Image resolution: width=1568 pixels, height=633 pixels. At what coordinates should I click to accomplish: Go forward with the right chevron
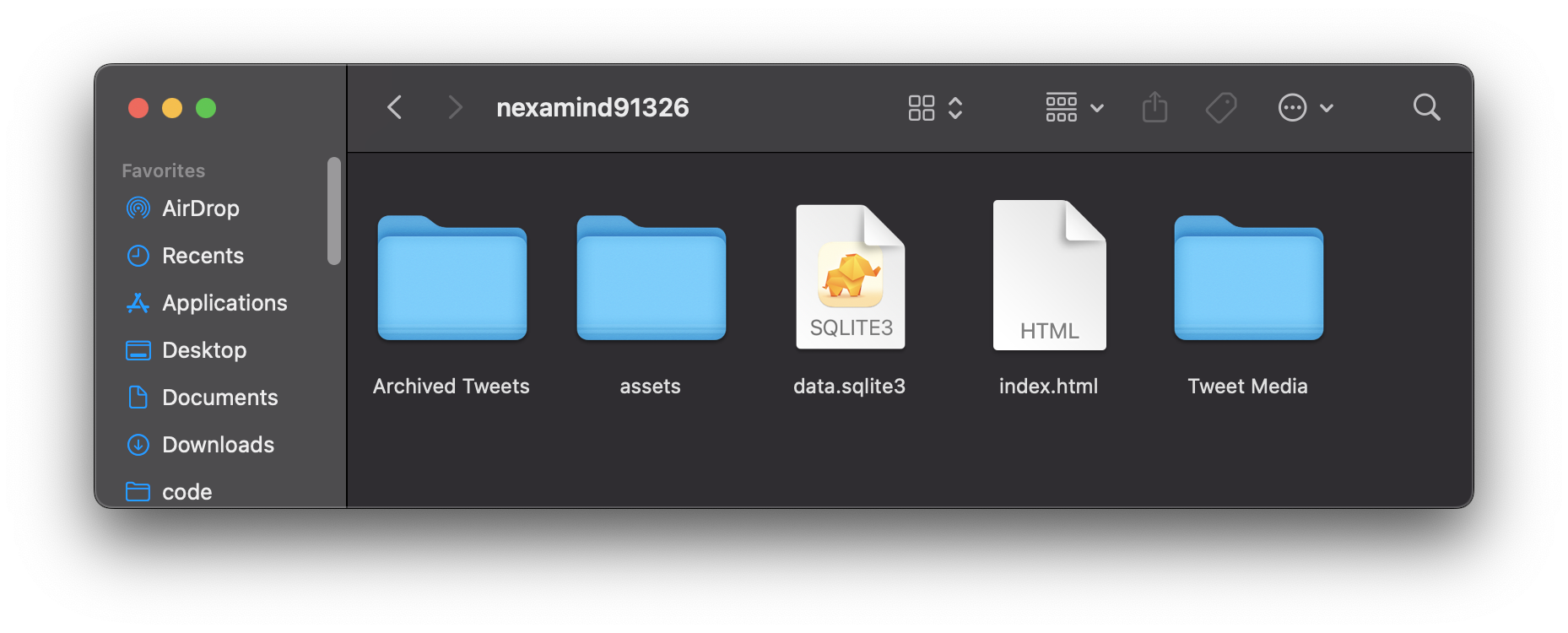455,107
